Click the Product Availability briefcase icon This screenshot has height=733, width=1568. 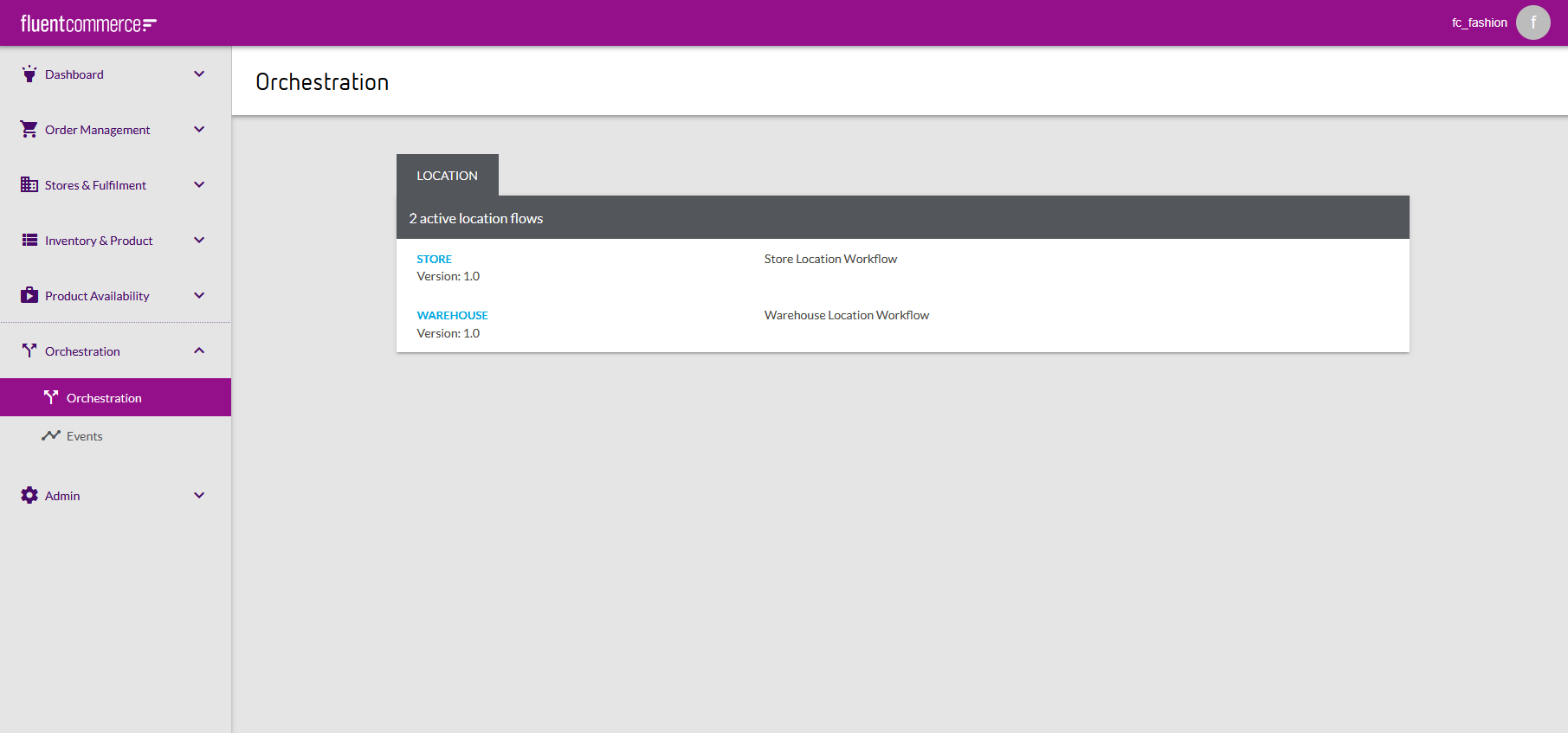click(x=29, y=295)
